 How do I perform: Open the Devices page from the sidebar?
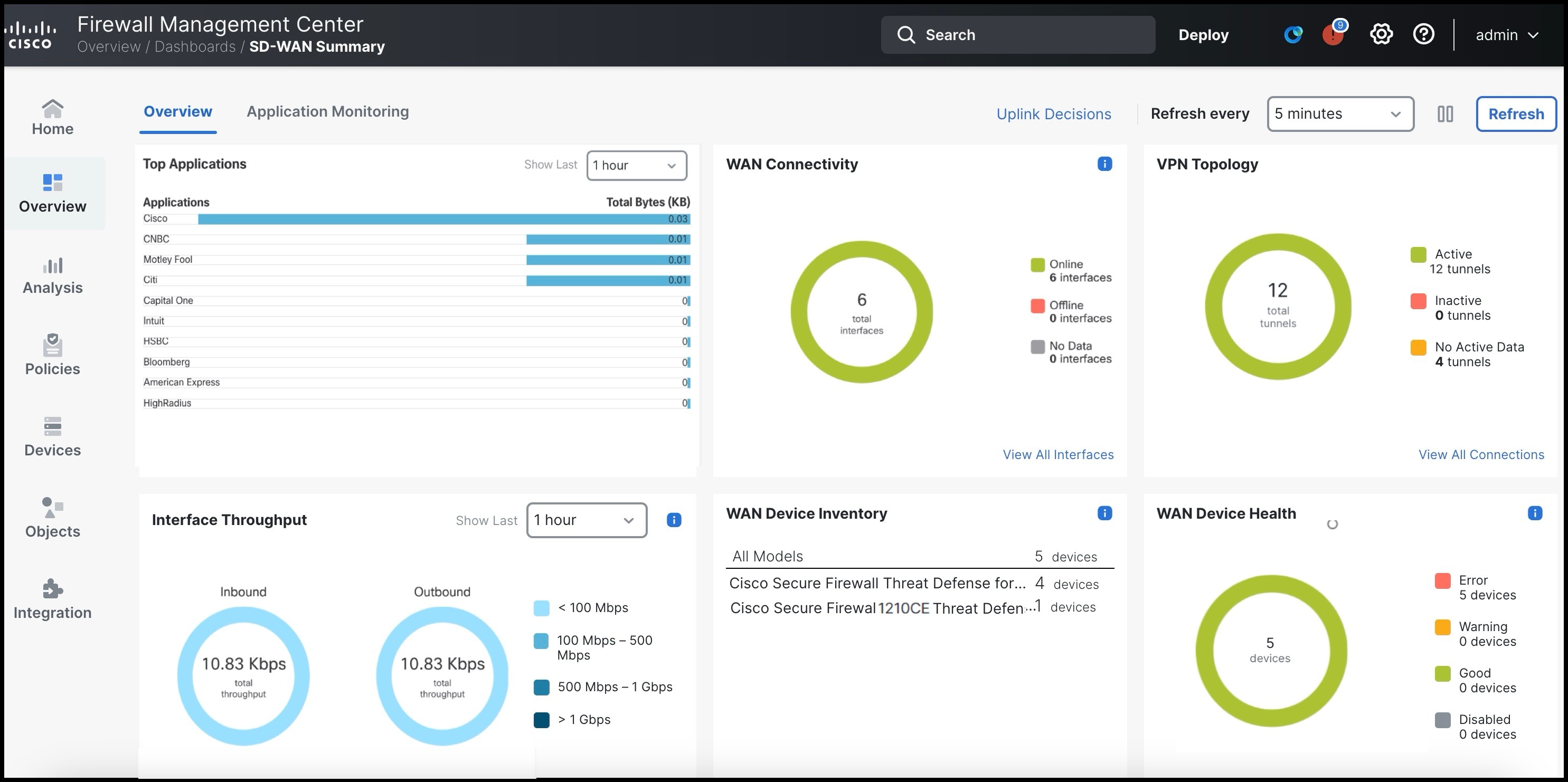point(52,435)
